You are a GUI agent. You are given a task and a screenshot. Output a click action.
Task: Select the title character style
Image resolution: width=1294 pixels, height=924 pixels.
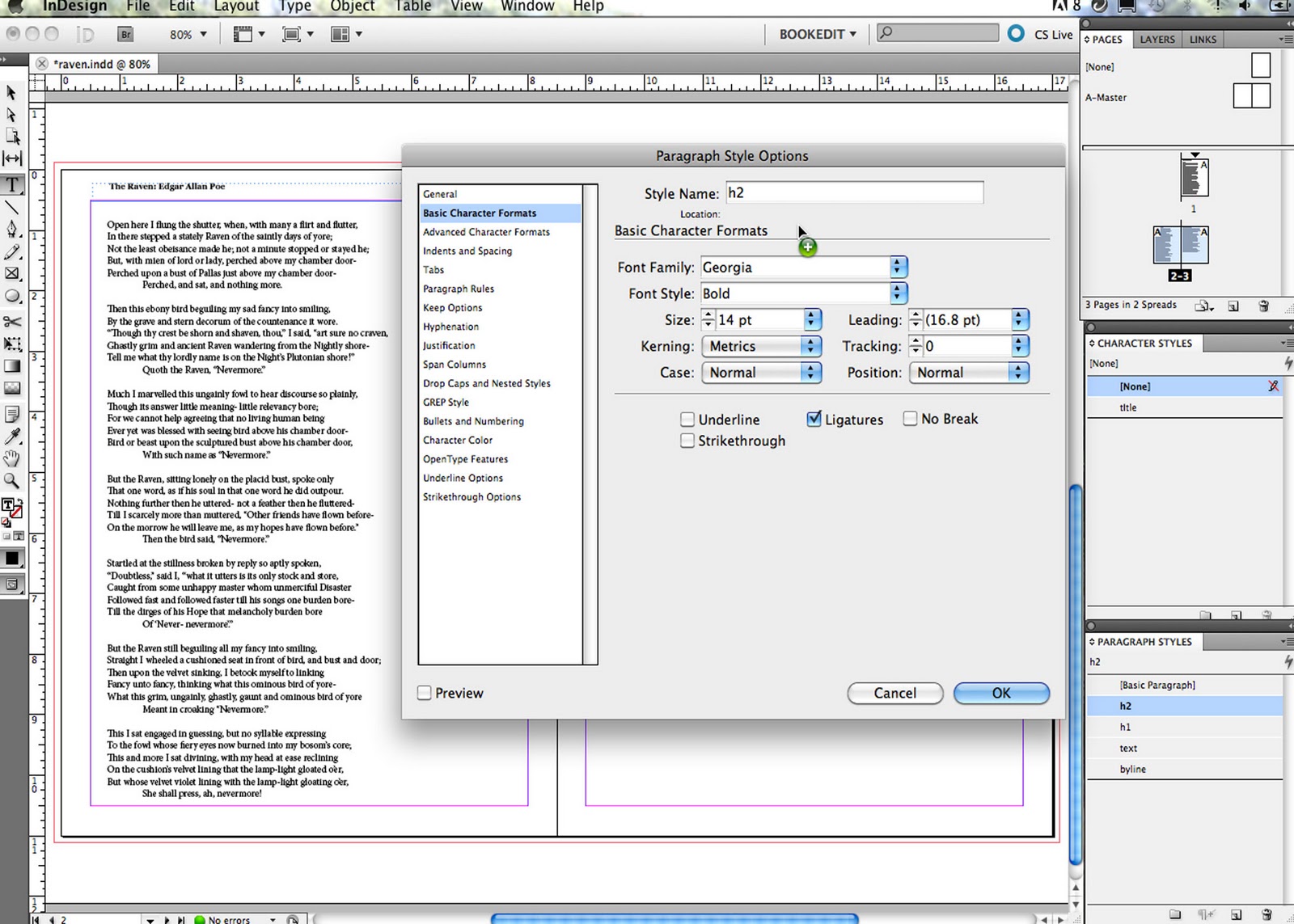1184,407
